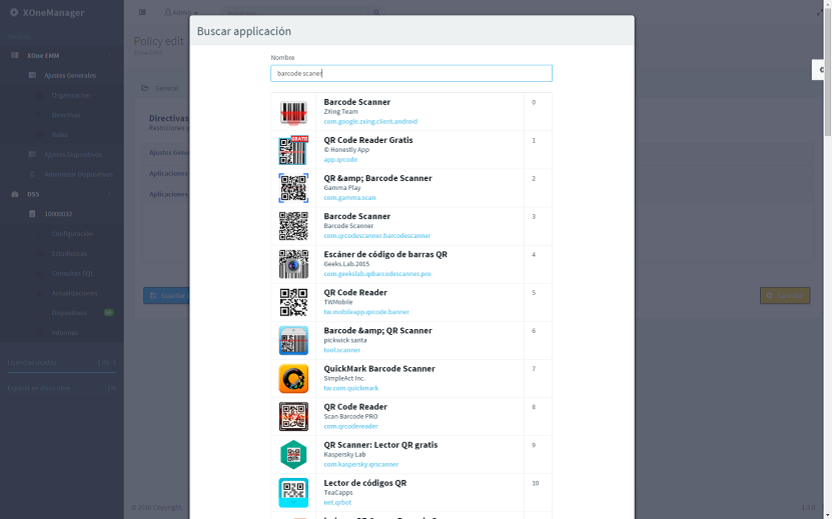Click the pickwick santa scanner icon
The height and width of the screenshot is (519, 832).
pos(293,341)
